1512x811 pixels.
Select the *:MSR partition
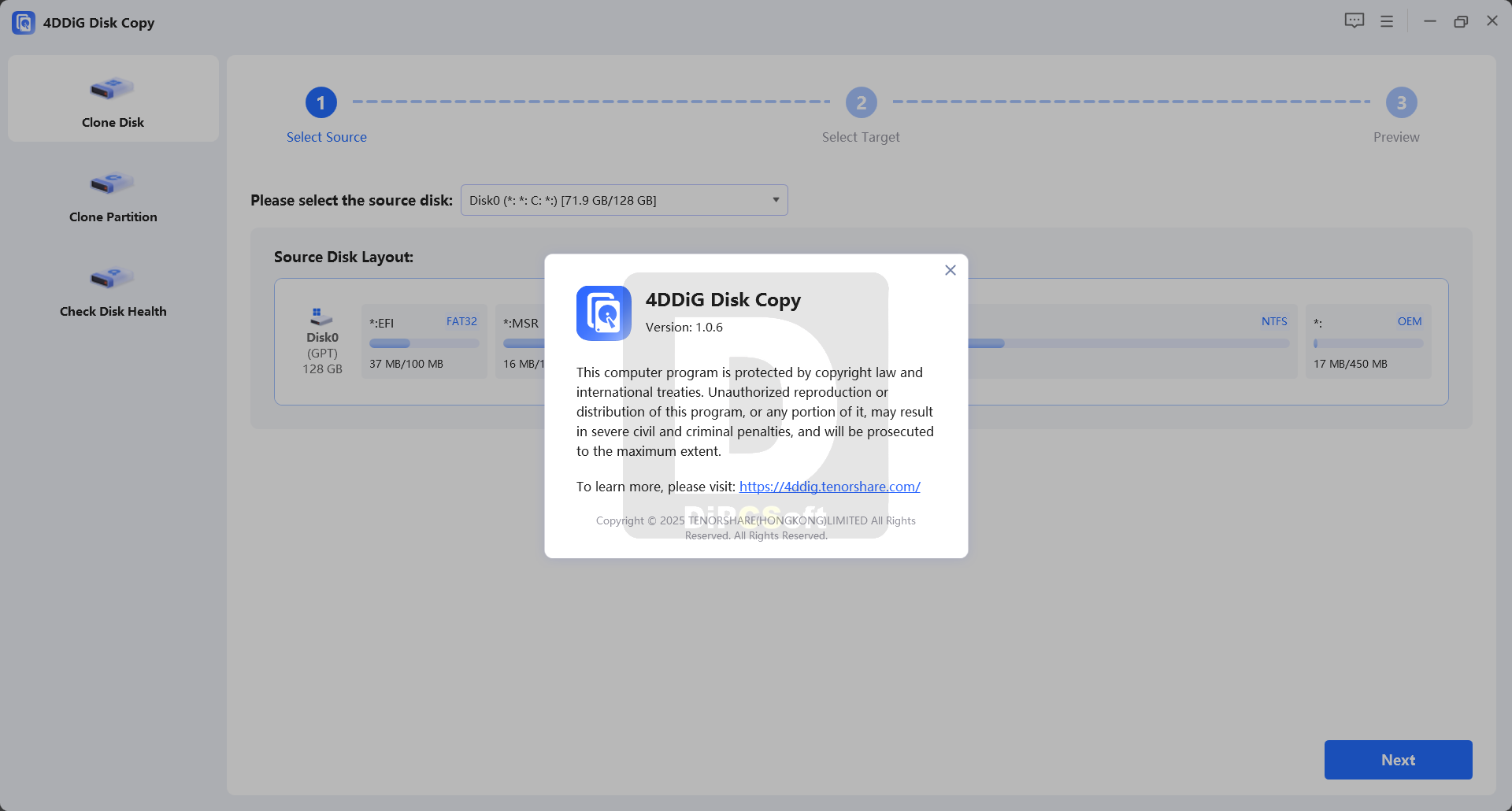(521, 342)
